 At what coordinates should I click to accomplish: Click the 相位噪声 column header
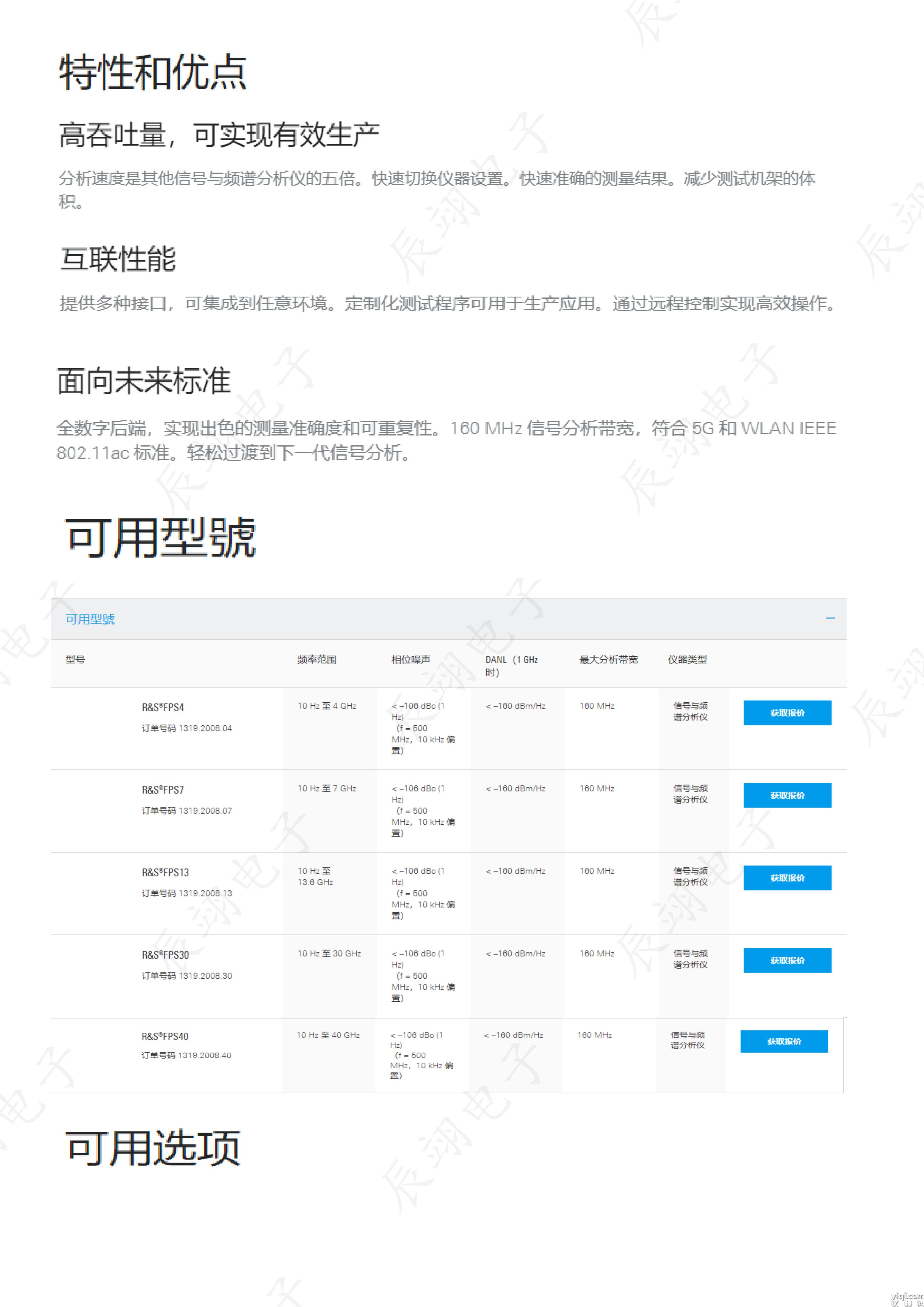pos(411,660)
